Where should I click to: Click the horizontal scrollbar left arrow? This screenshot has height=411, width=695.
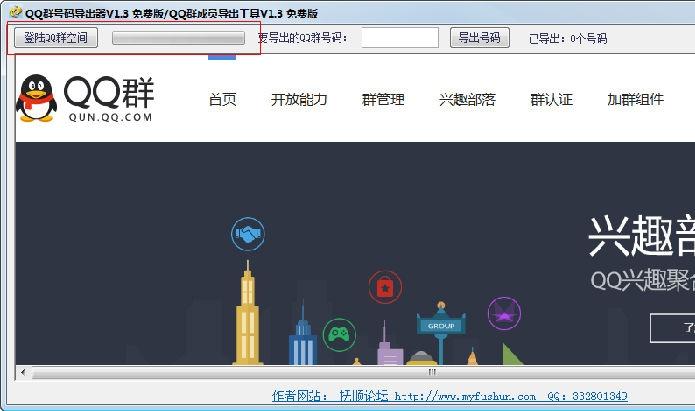click(x=23, y=372)
